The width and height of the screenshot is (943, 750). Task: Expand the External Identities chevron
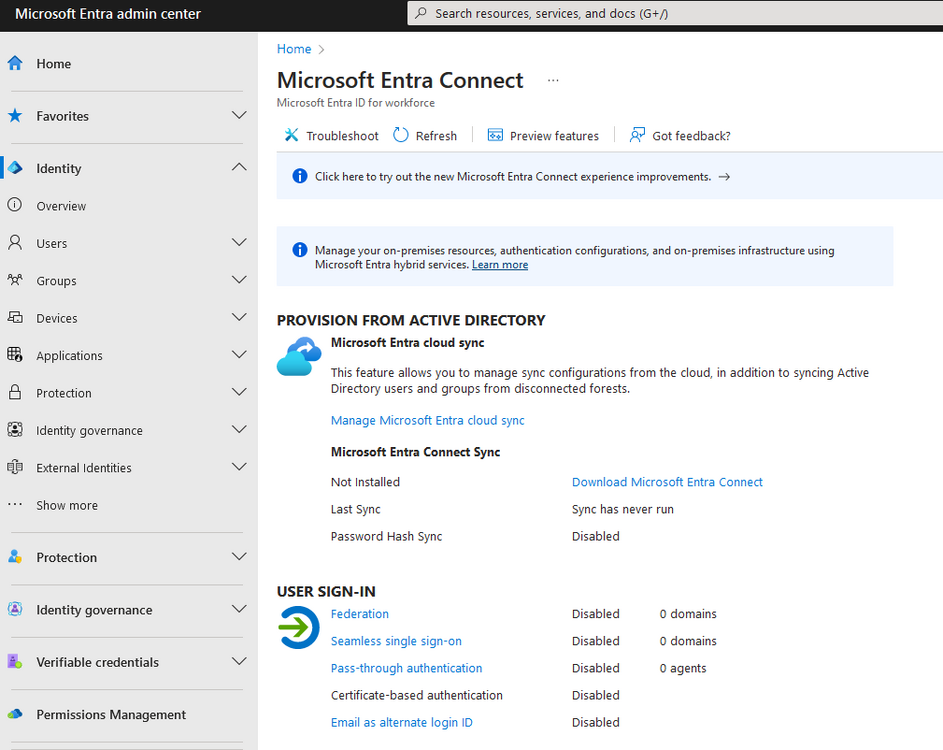coord(239,466)
